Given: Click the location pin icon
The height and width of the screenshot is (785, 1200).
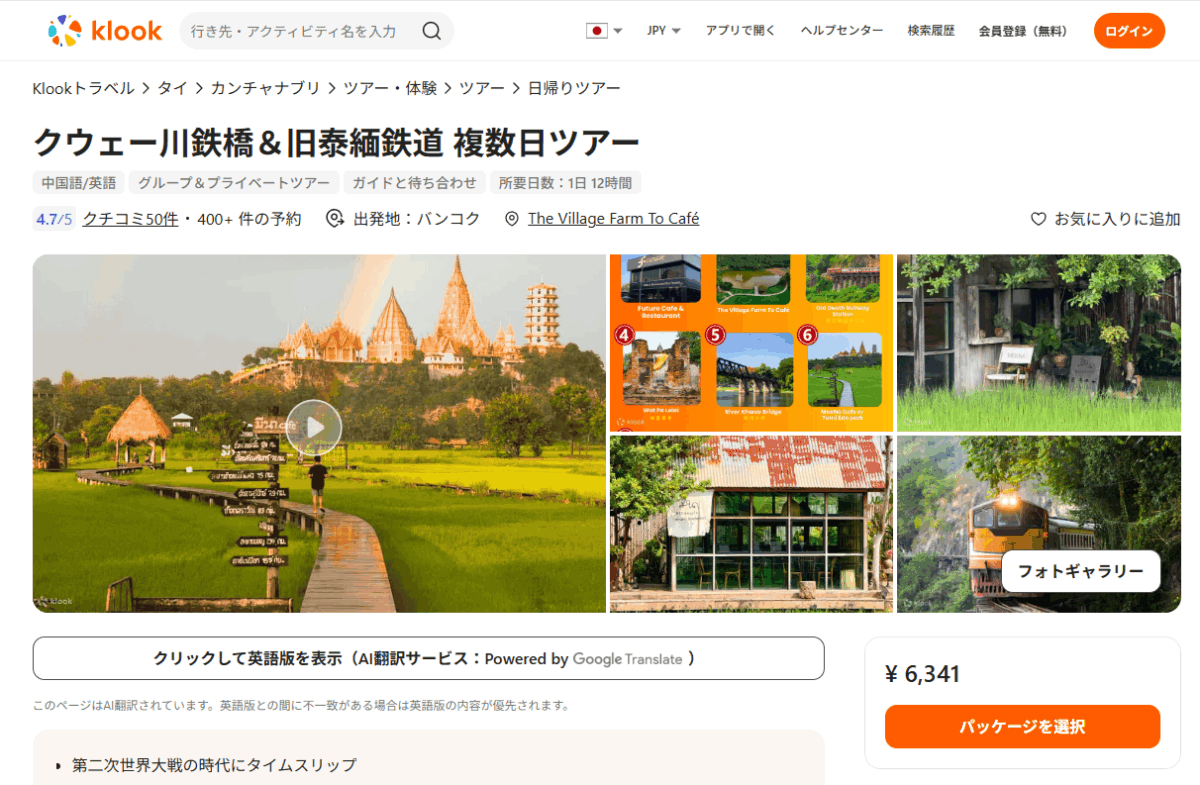Looking at the screenshot, I should point(512,219).
